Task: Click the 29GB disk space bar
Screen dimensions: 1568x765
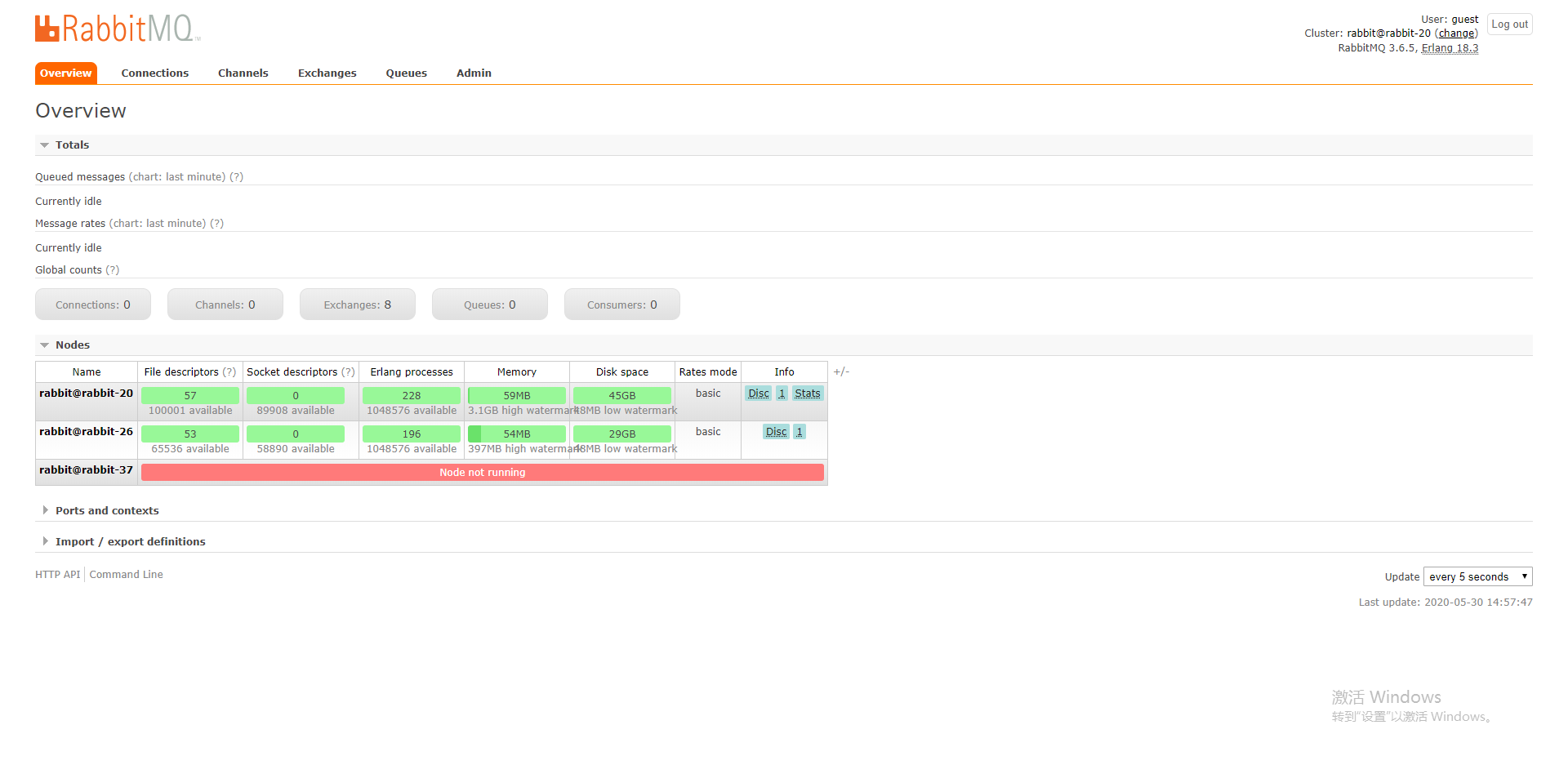Action: 622,434
